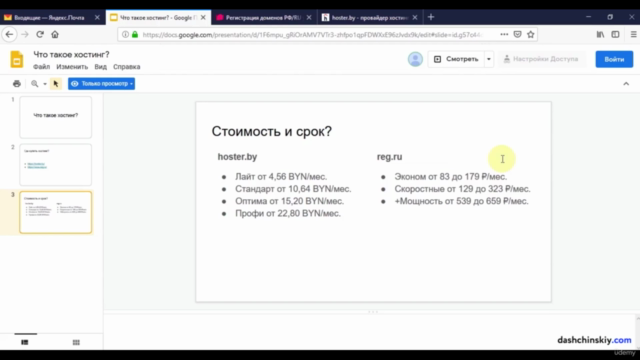Print the presentation
The height and width of the screenshot is (360, 640).
17,84
